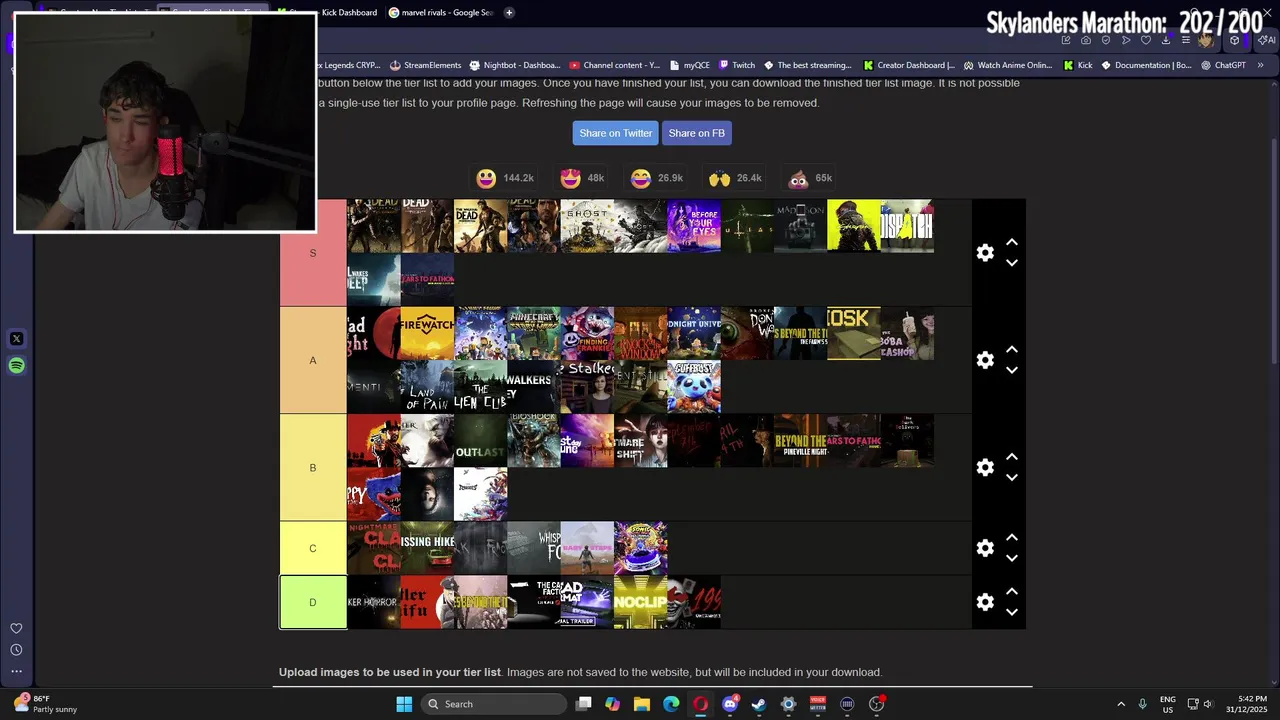
Task: Open myQCE bookmark link
Action: pos(688,65)
